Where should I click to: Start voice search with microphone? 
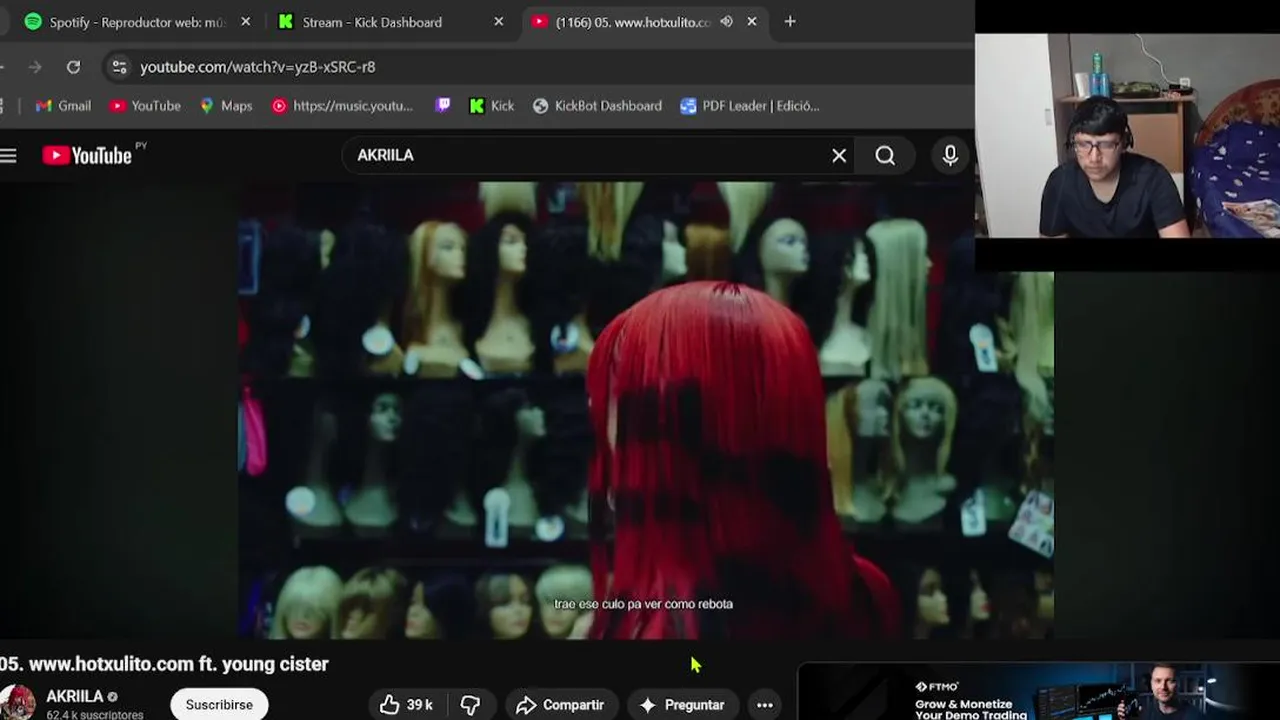coord(950,155)
